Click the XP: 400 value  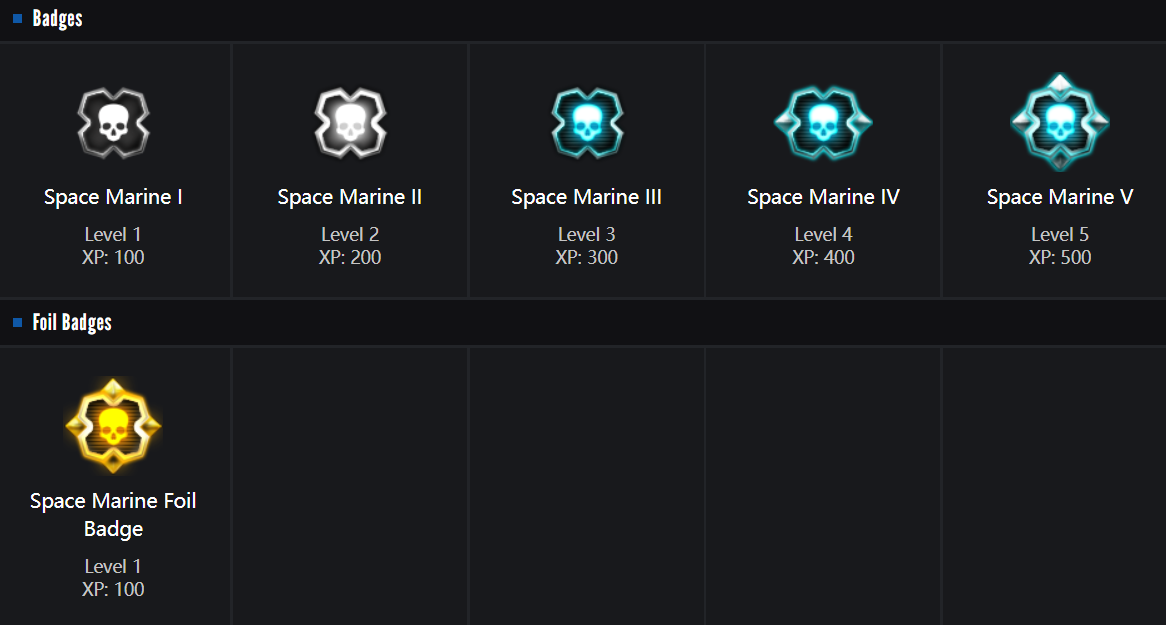[823, 257]
